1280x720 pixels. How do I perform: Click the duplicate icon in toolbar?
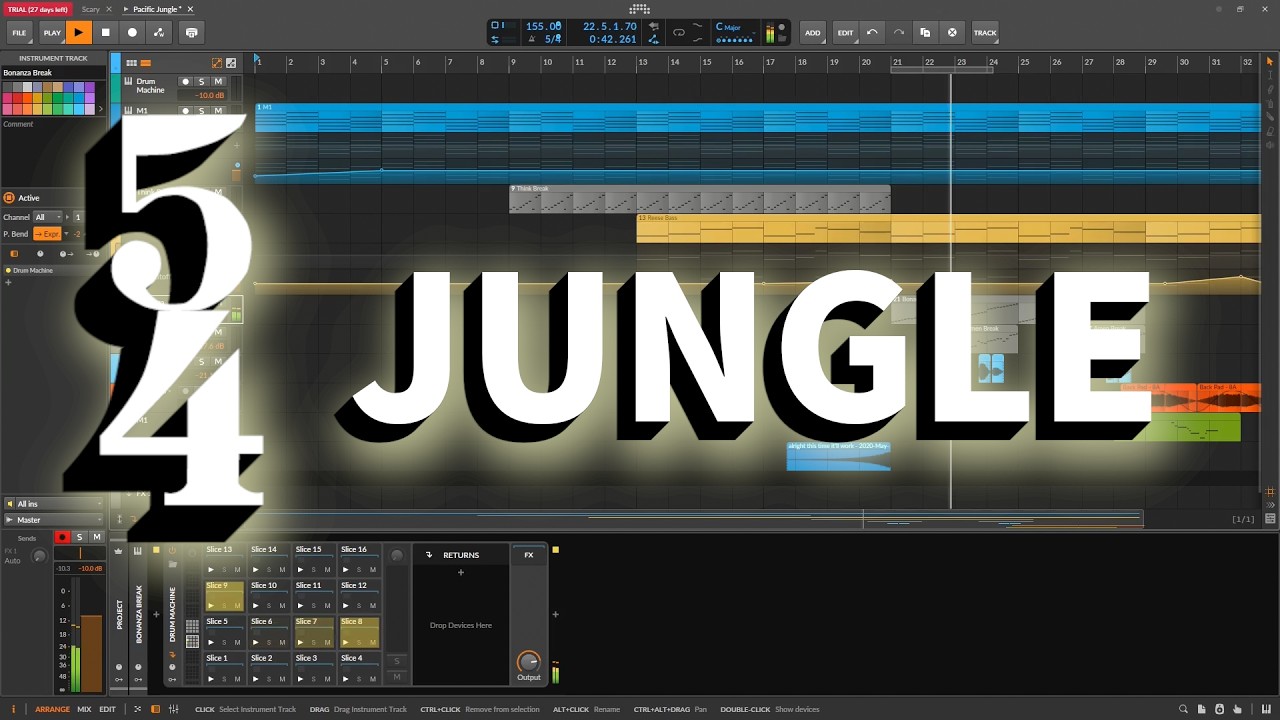tap(925, 32)
